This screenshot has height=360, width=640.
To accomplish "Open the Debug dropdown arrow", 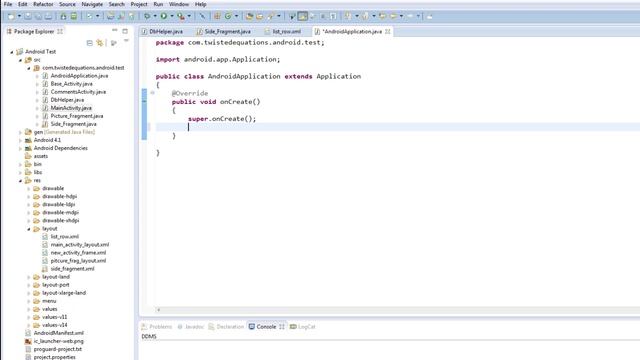I will 155,16.
